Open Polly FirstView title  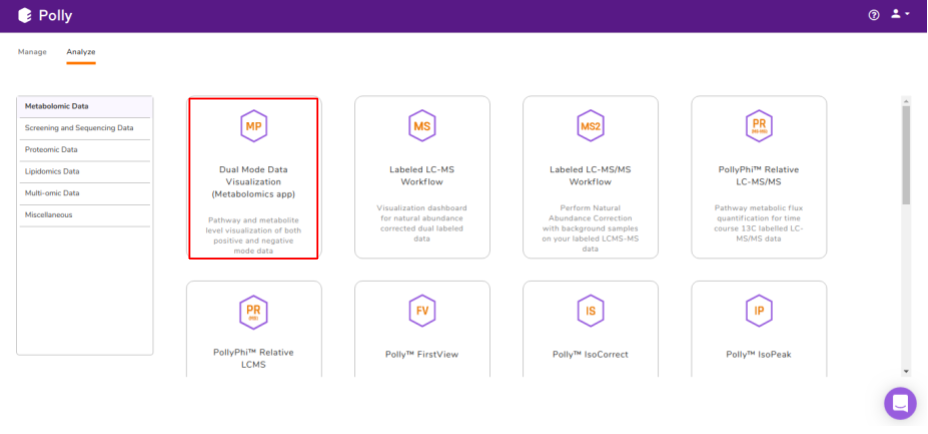pyautogui.click(x=422, y=355)
